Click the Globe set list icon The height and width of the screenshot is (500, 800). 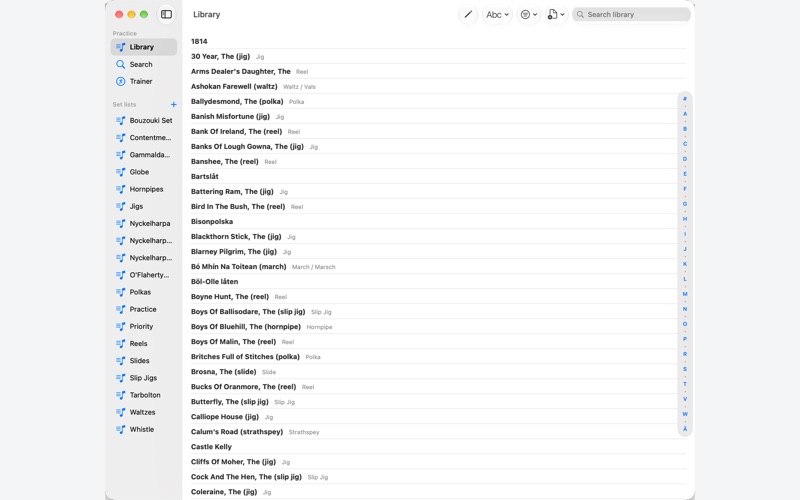[120, 172]
